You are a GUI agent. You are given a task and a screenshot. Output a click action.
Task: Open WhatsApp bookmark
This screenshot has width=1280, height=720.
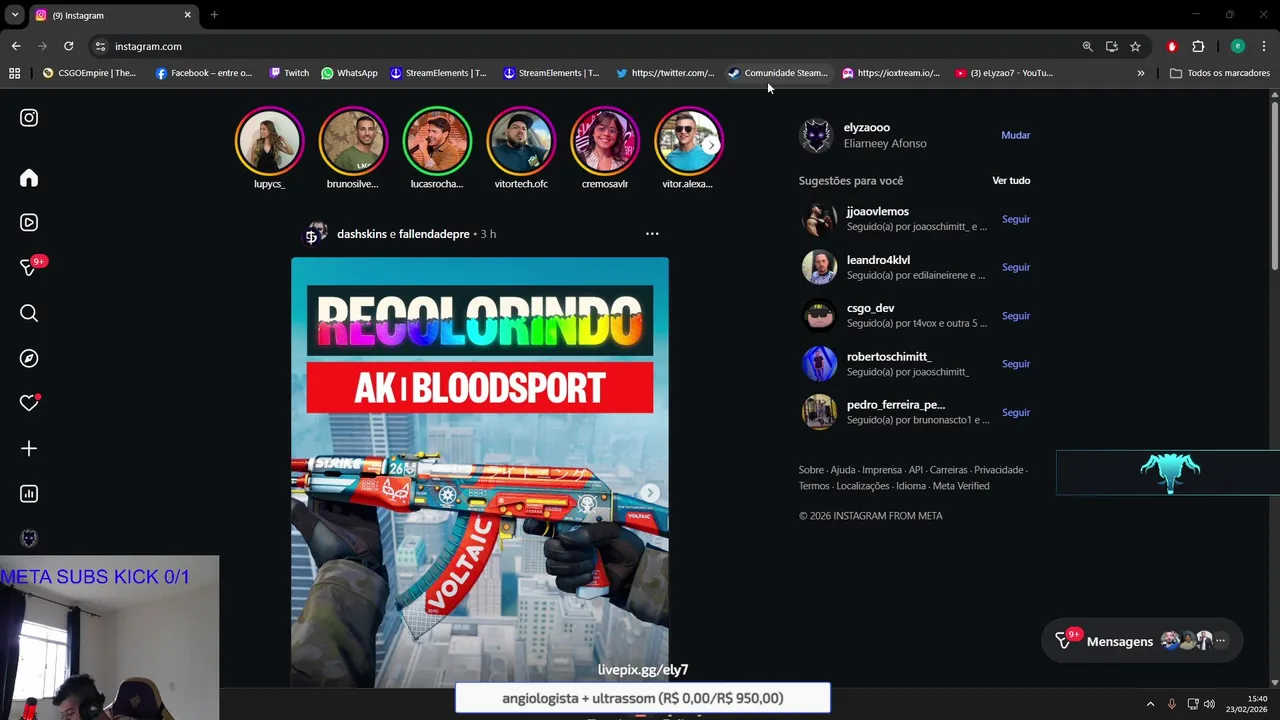(349, 73)
